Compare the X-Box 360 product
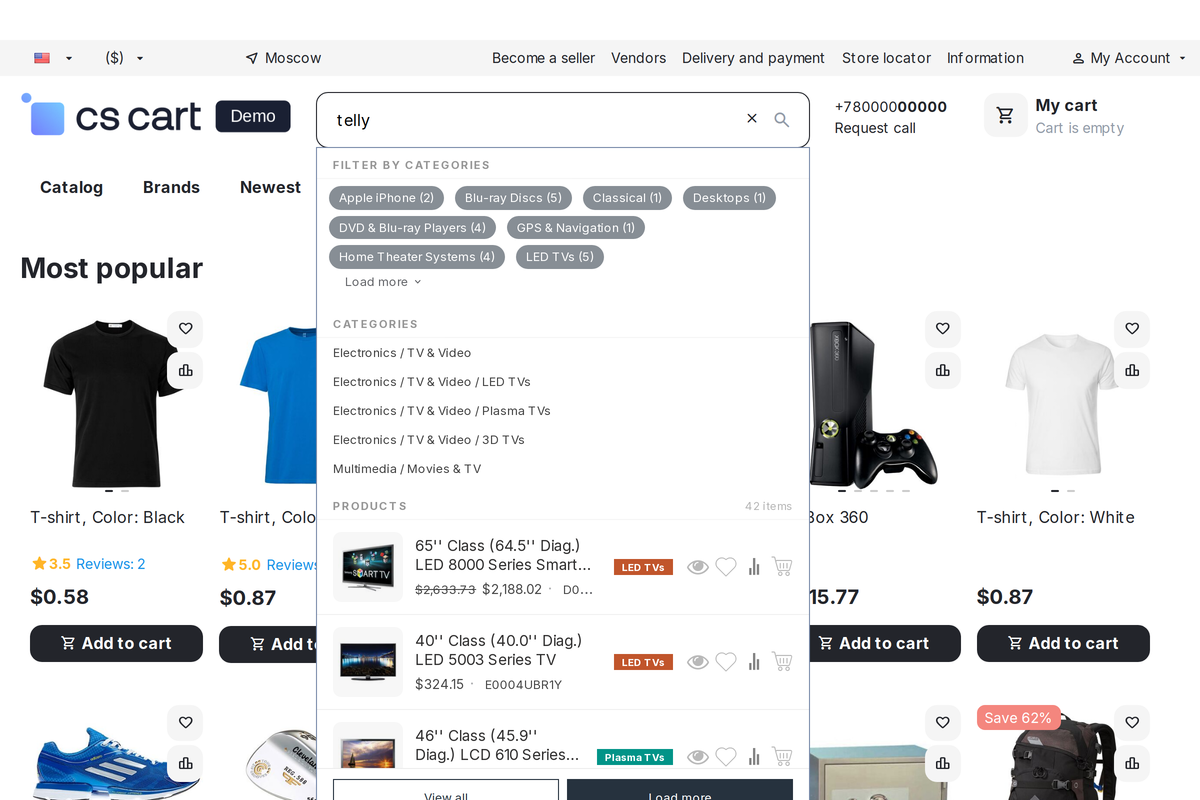The width and height of the screenshot is (1200, 800). pos(943,370)
